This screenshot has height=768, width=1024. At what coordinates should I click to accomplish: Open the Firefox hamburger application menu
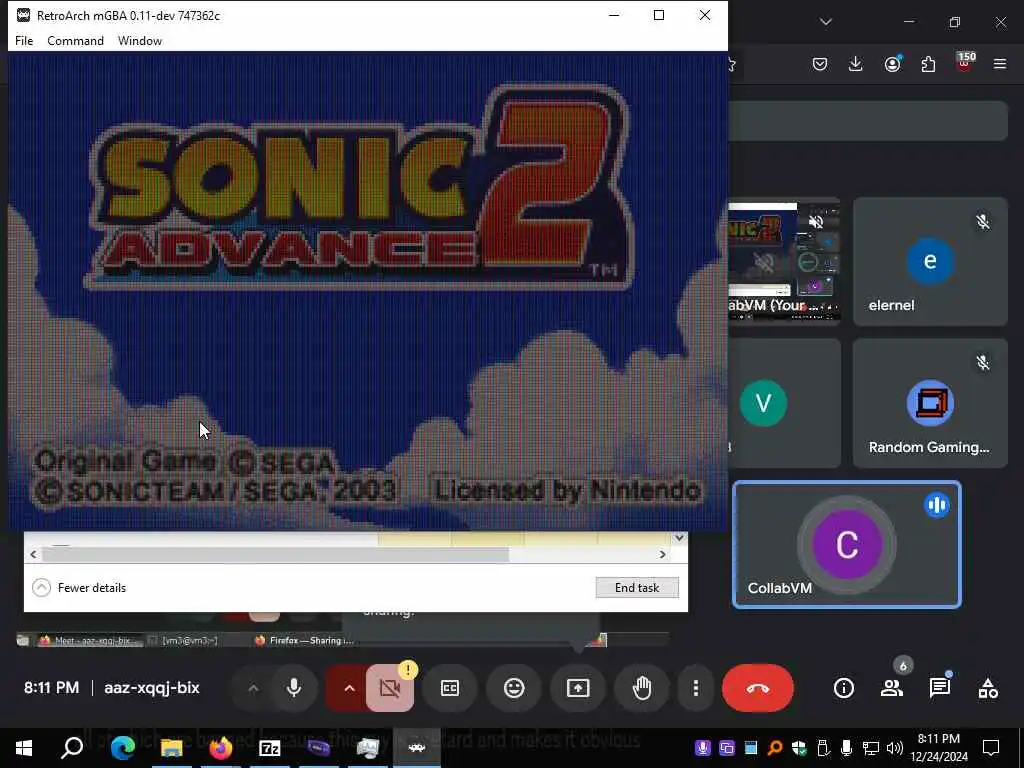[x=1000, y=64]
